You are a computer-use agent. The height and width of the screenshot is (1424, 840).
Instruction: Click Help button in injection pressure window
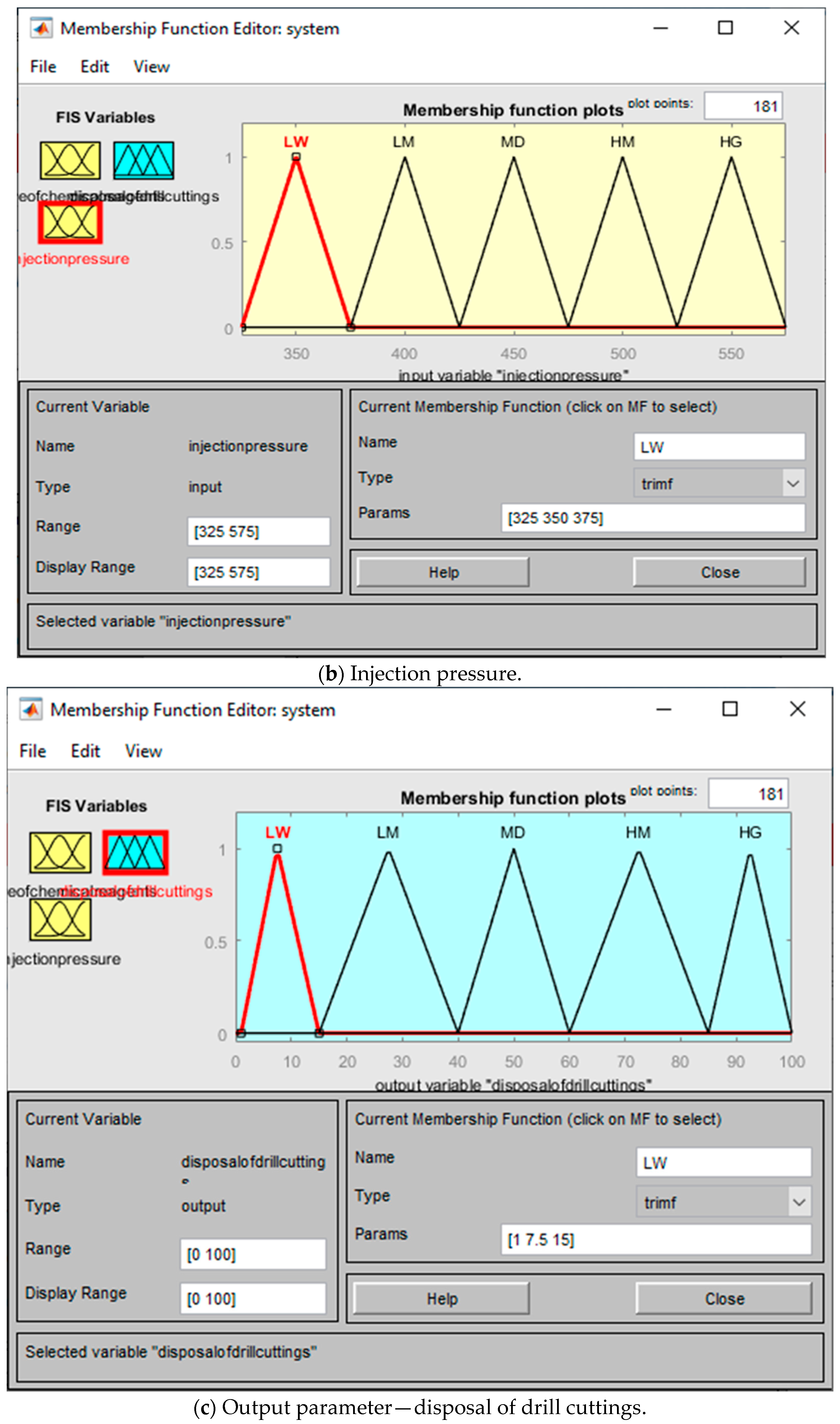(x=443, y=573)
